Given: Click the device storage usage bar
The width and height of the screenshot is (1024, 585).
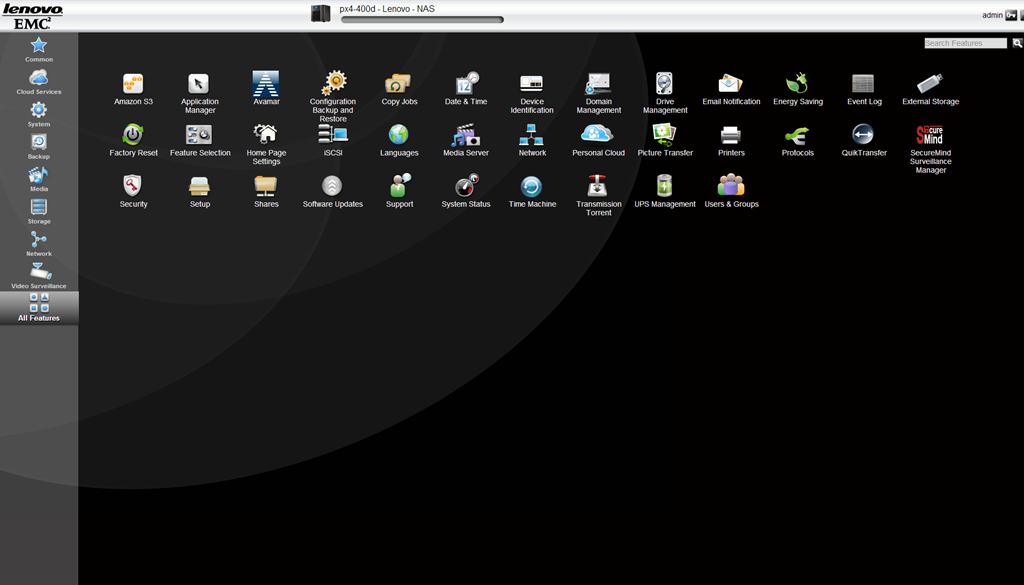Looking at the screenshot, I should tap(422, 20).
